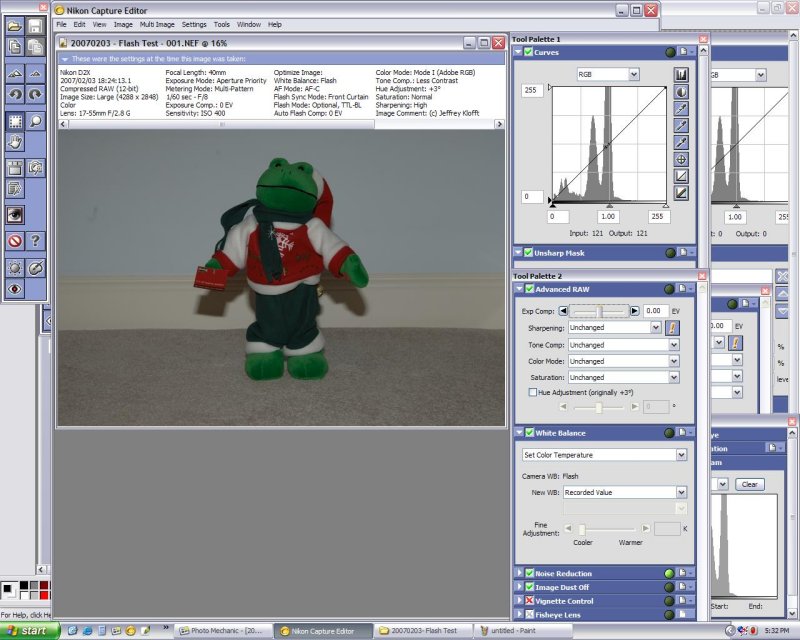Click the small mountains zoom-out icon
The height and width of the screenshot is (640, 800).
pyautogui.click(x=35, y=74)
